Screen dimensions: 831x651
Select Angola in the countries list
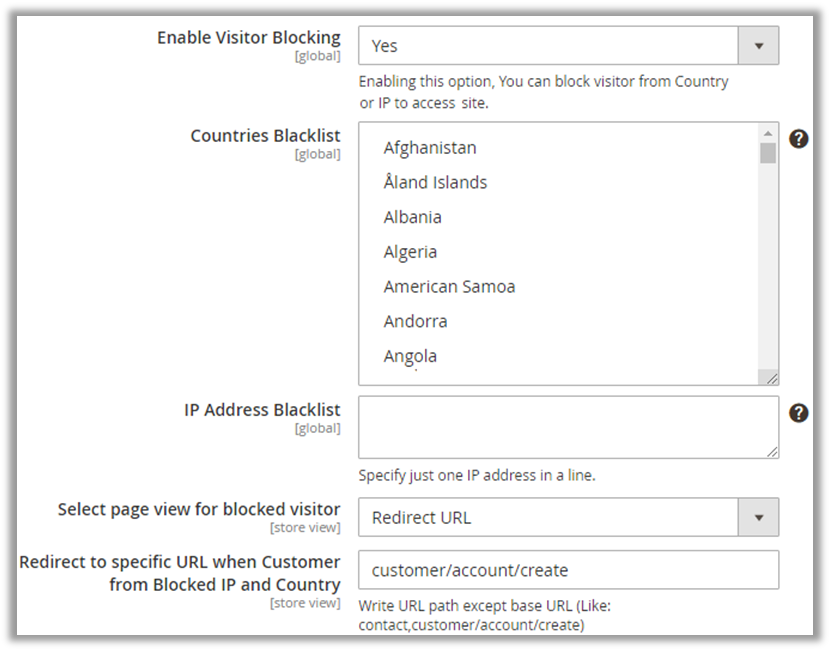pos(410,356)
